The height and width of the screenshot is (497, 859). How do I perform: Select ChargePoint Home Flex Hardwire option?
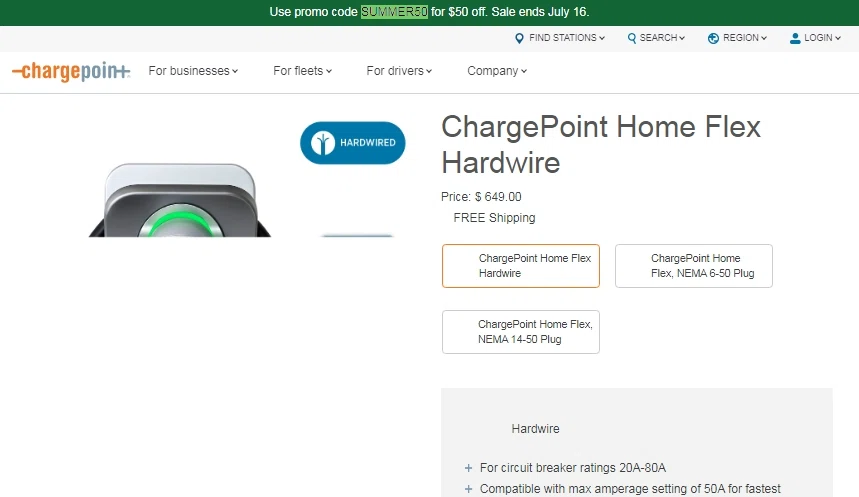(x=521, y=266)
